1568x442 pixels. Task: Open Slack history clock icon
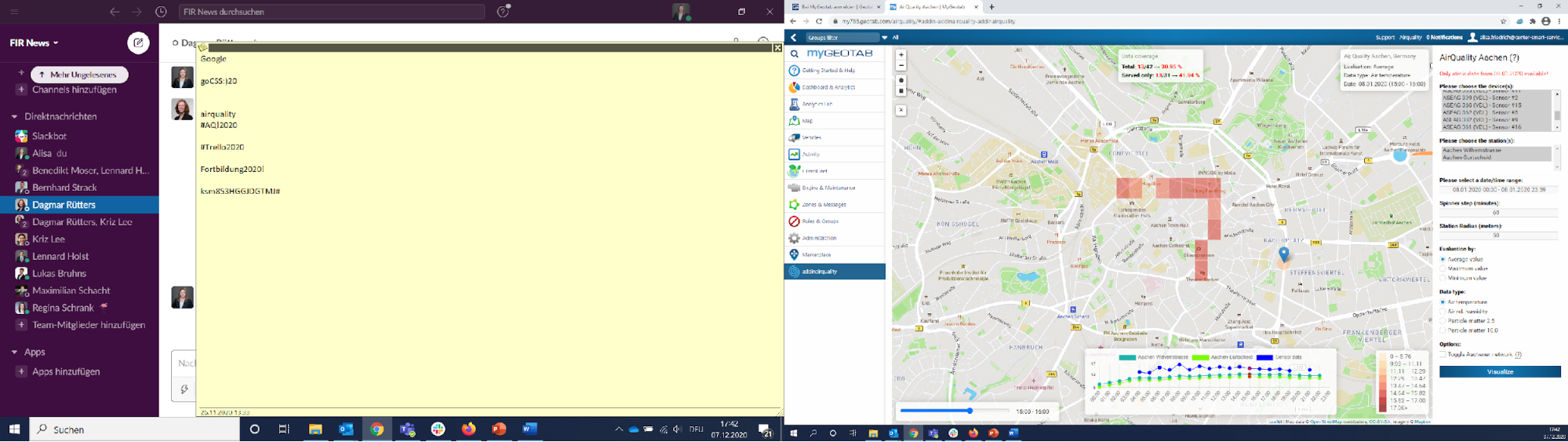pyautogui.click(x=161, y=12)
